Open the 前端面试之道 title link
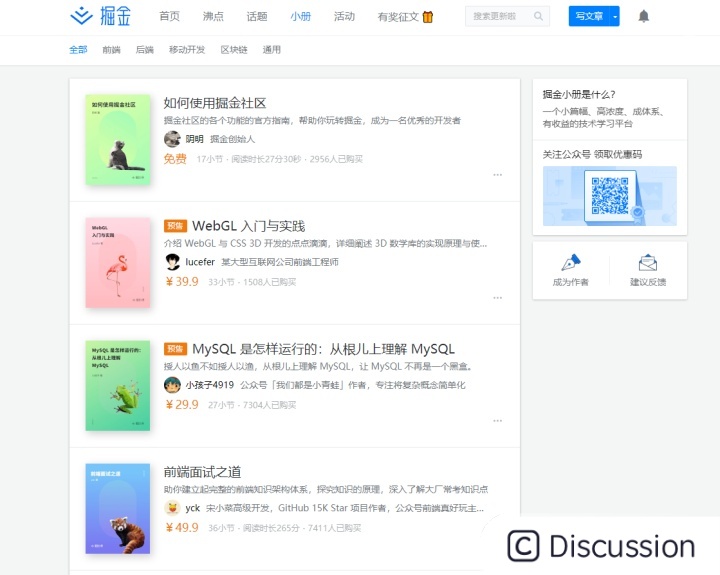The height and width of the screenshot is (575, 720). (x=202, y=472)
